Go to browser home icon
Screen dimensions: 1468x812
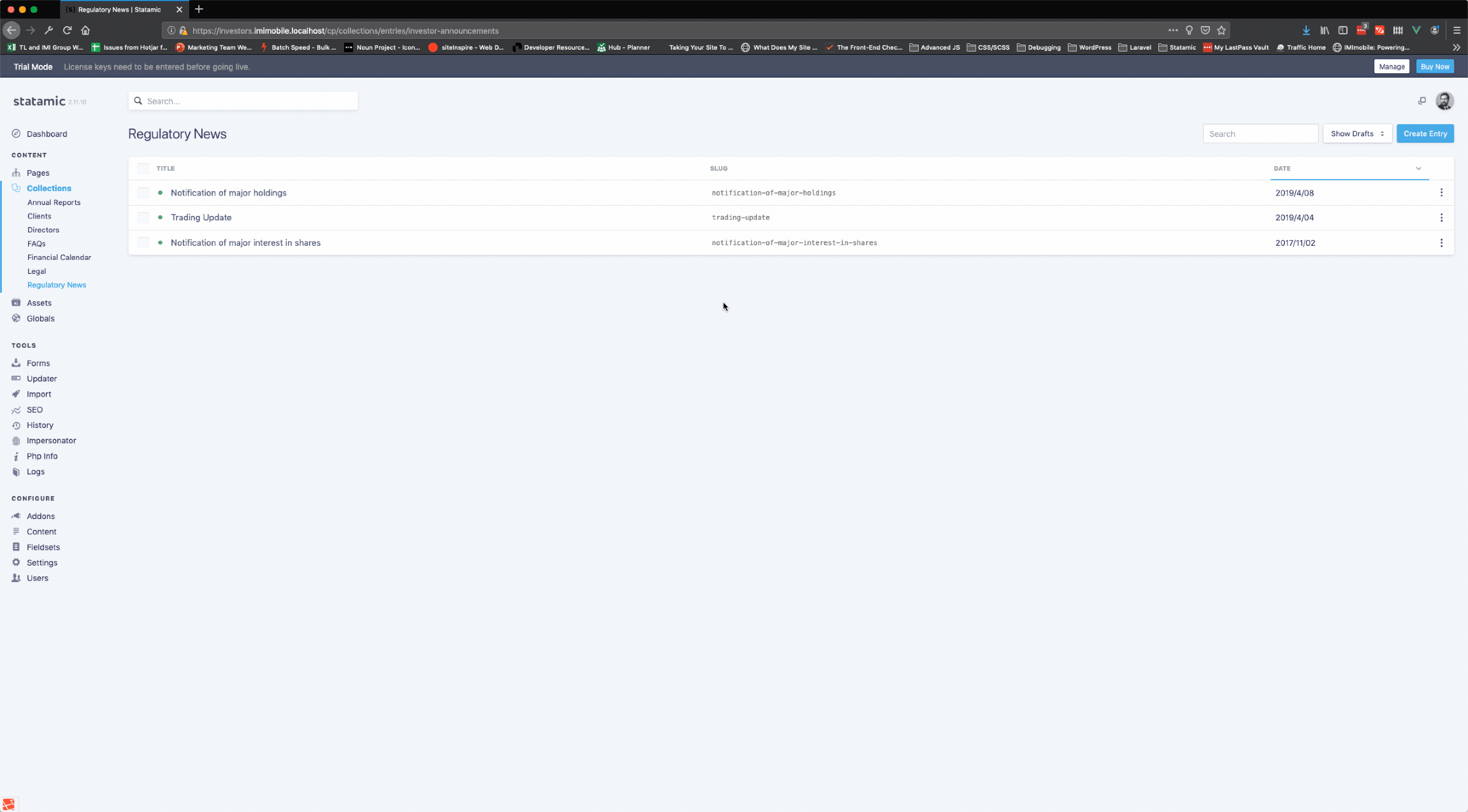click(x=85, y=30)
